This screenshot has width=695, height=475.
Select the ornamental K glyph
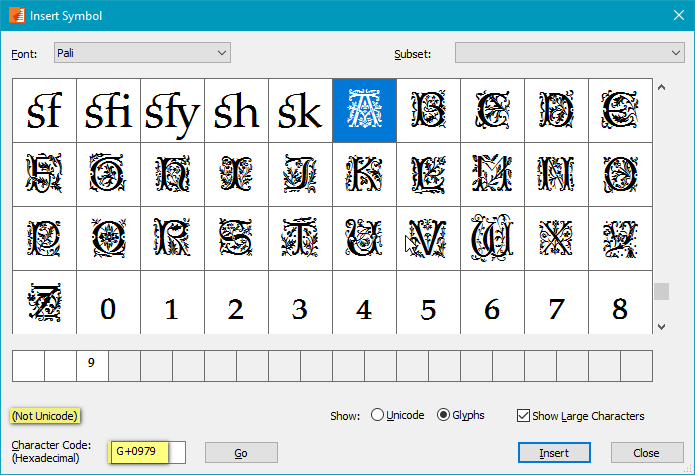[x=364, y=175]
